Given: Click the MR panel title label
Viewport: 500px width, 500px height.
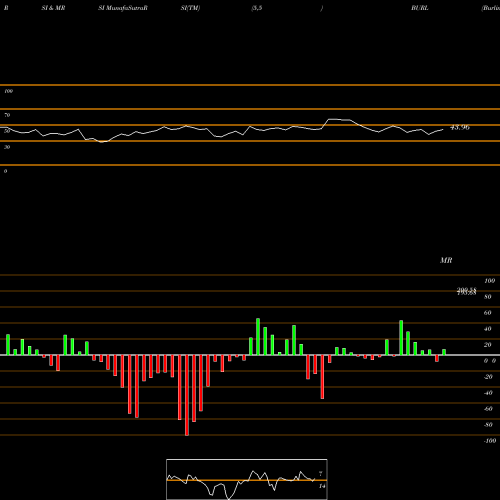Looking at the screenshot, I should tap(446, 260).
